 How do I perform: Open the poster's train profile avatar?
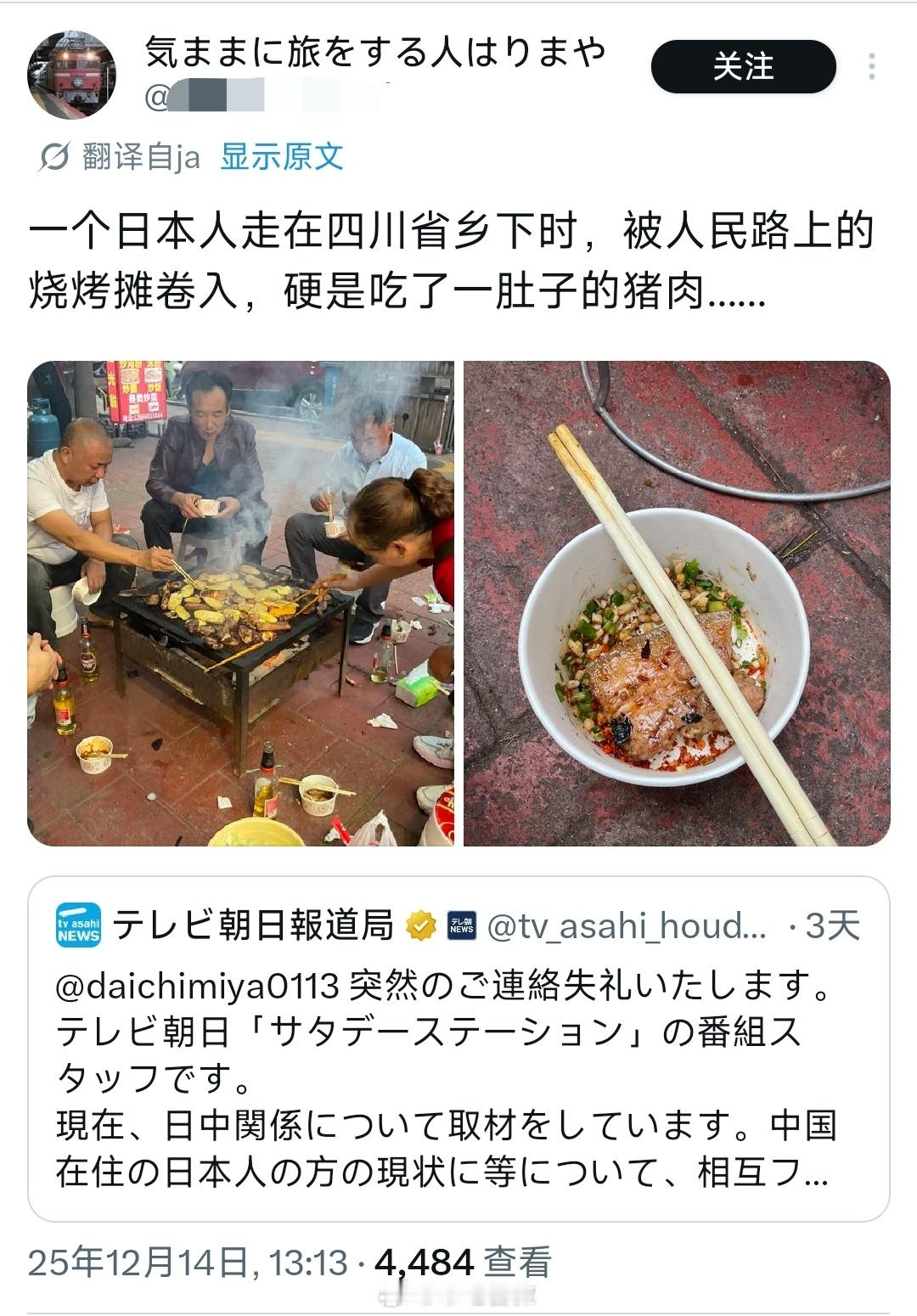pos(72,75)
